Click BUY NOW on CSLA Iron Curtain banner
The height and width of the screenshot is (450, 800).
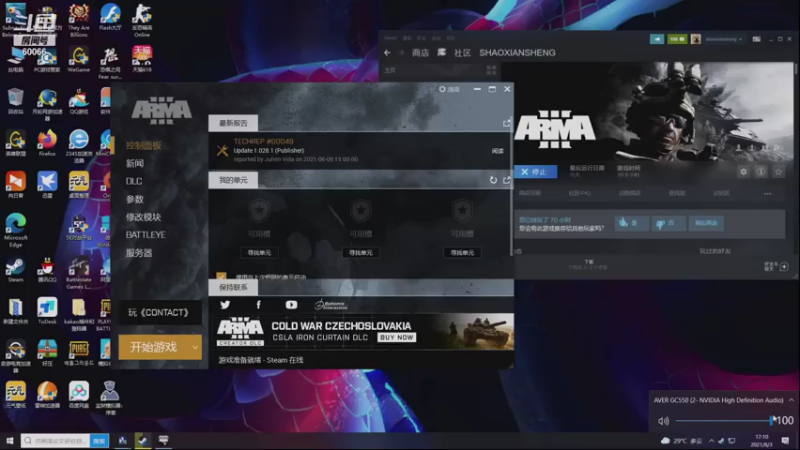(x=396, y=337)
